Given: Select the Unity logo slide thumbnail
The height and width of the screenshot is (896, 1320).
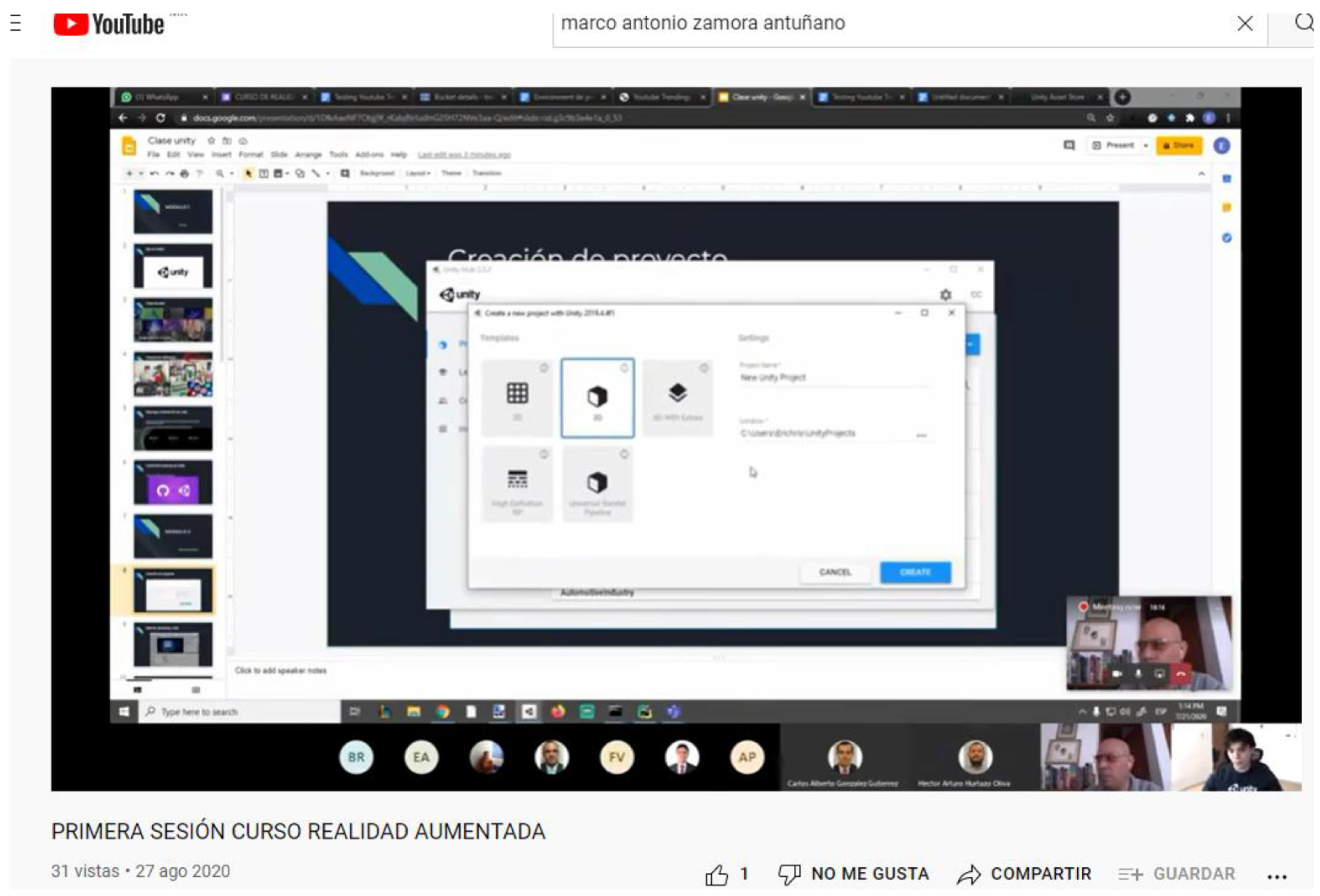Looking at the screenshot, I should point(173,267).
